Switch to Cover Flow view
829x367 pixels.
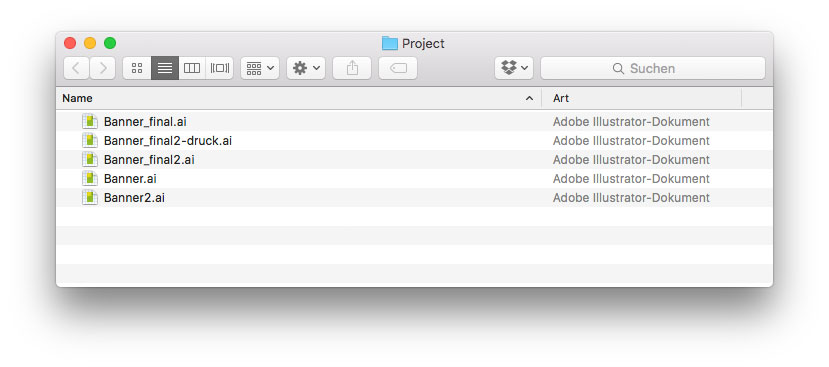point(219,68)
